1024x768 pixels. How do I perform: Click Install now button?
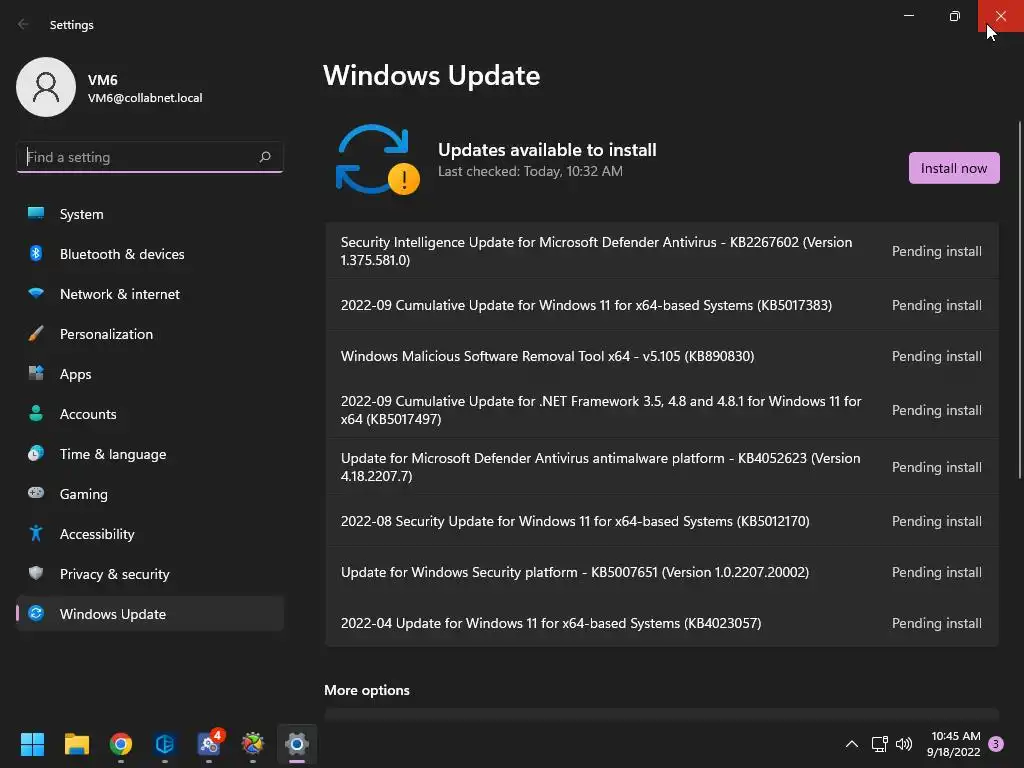pos(953,168)
